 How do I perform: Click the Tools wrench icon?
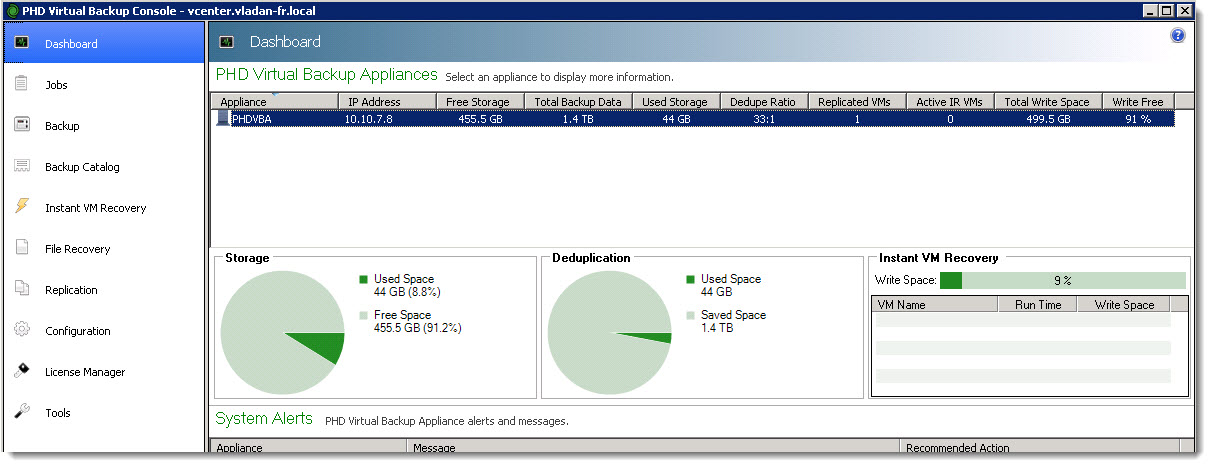point(21,412)
